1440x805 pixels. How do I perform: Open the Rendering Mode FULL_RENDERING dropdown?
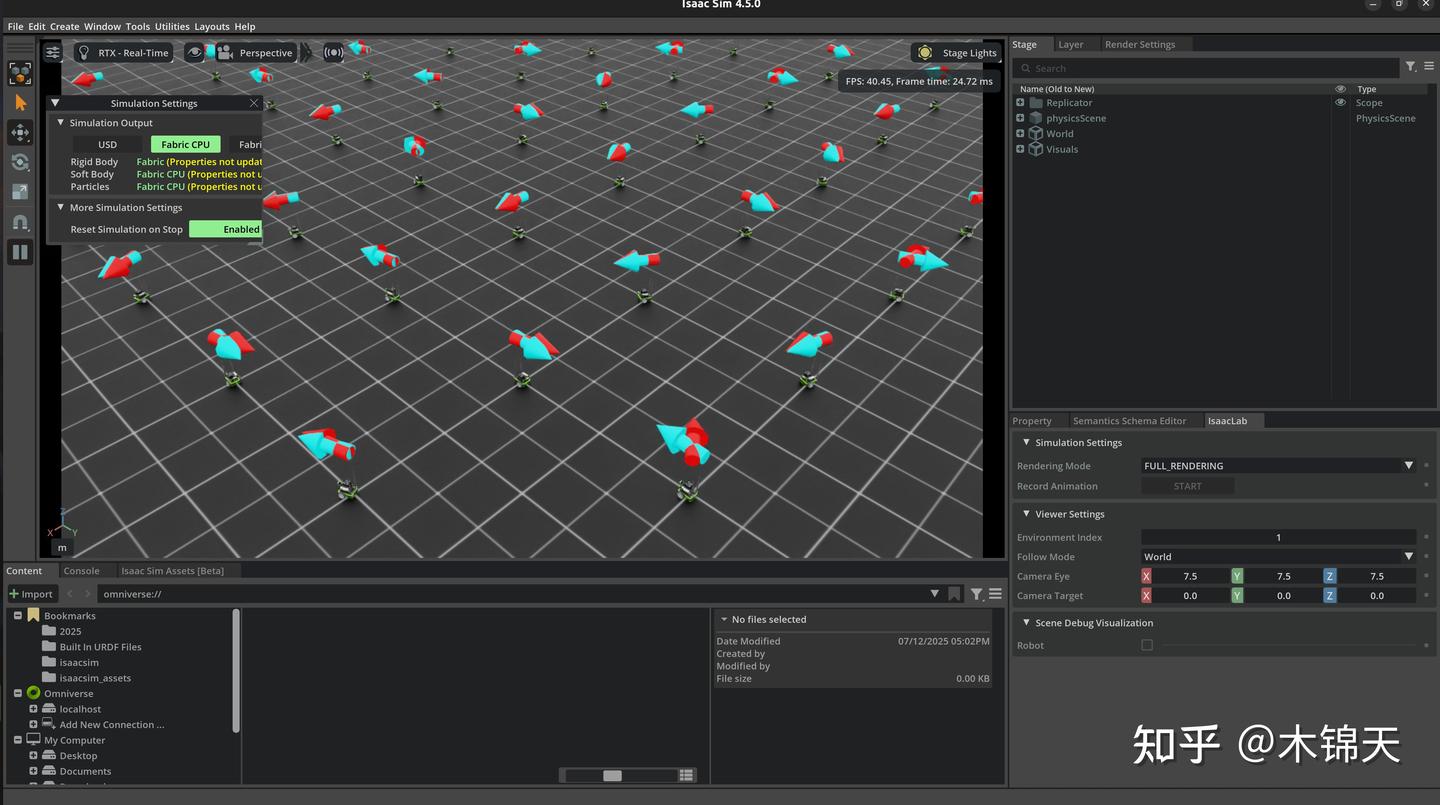pyautogui.click(x=1279, y=466)
